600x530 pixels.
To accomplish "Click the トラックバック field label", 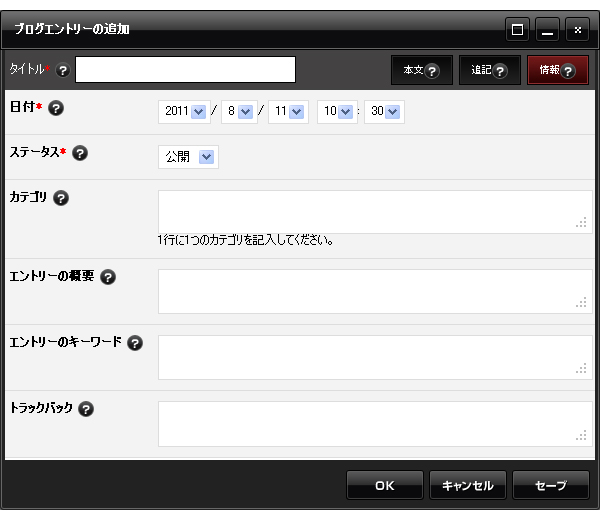I will pyautogui.click(x=41, y=408).
